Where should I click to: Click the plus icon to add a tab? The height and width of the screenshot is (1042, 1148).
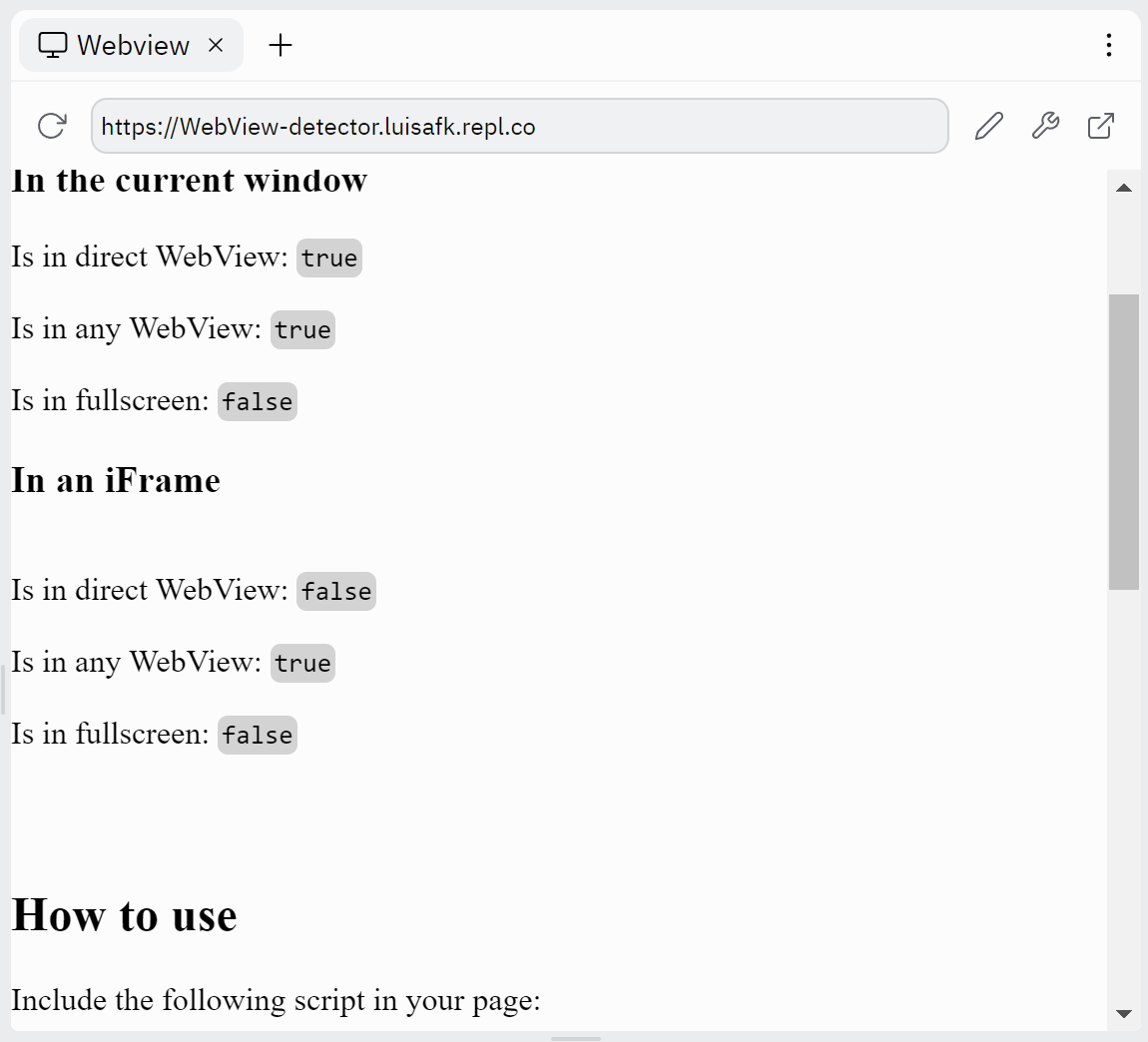281,44
